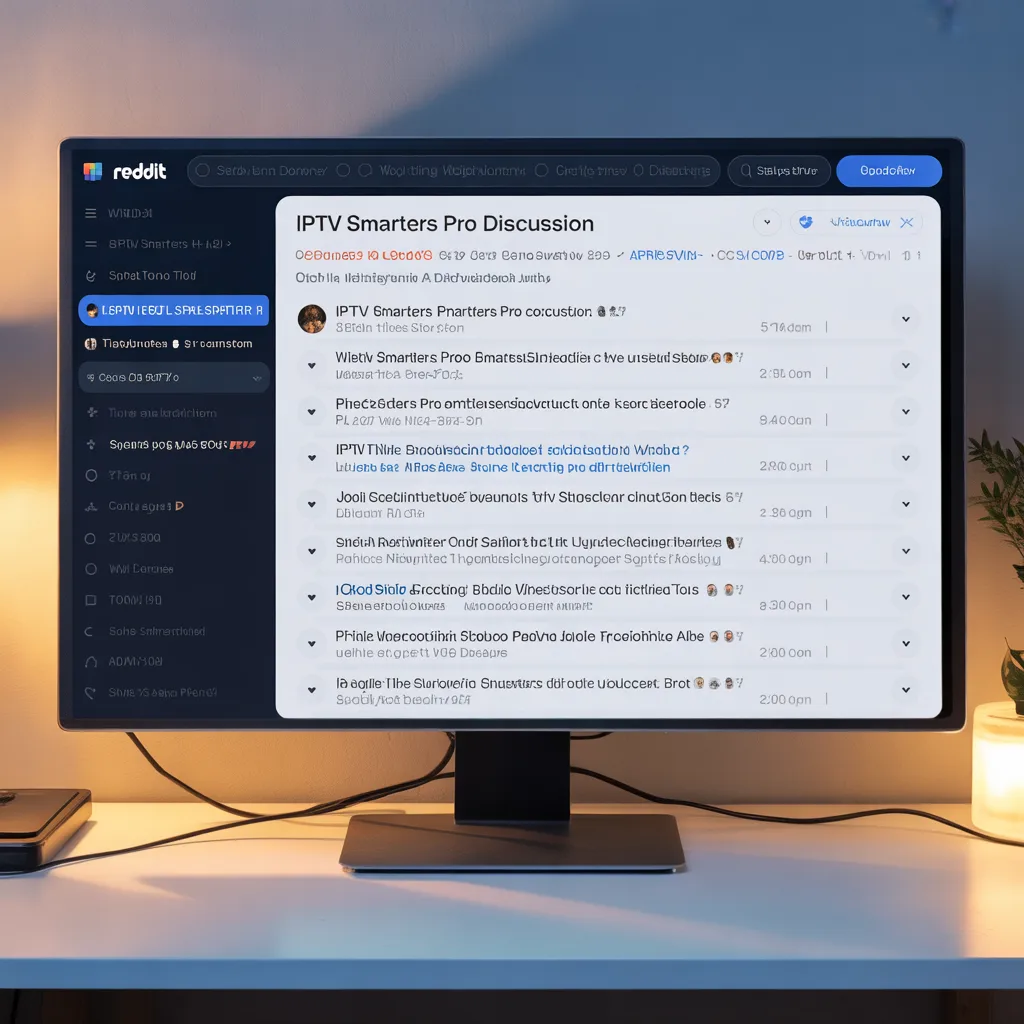Select the radio circle beside 'ZUKS 800' sidebar item
Image resolution: width=1024 pixels, height=1024 pixels.
point(91,538)
